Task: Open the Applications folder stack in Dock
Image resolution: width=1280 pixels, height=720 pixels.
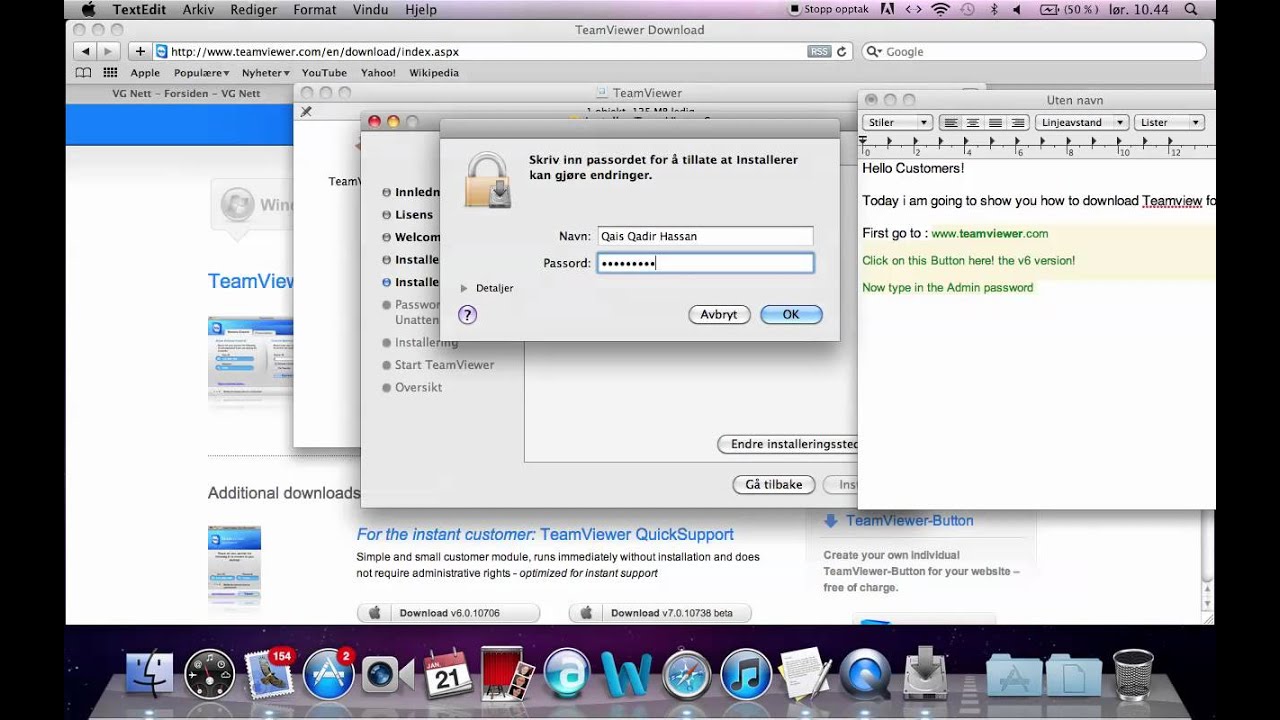Action: [x=1014, y=675]
